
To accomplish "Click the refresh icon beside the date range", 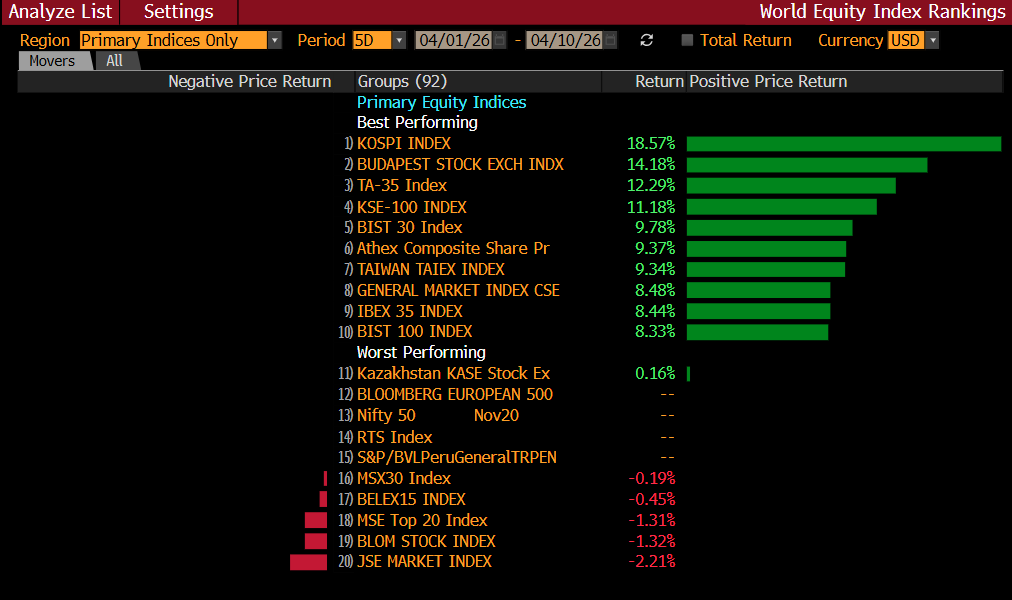I will [x=647, y=40].
